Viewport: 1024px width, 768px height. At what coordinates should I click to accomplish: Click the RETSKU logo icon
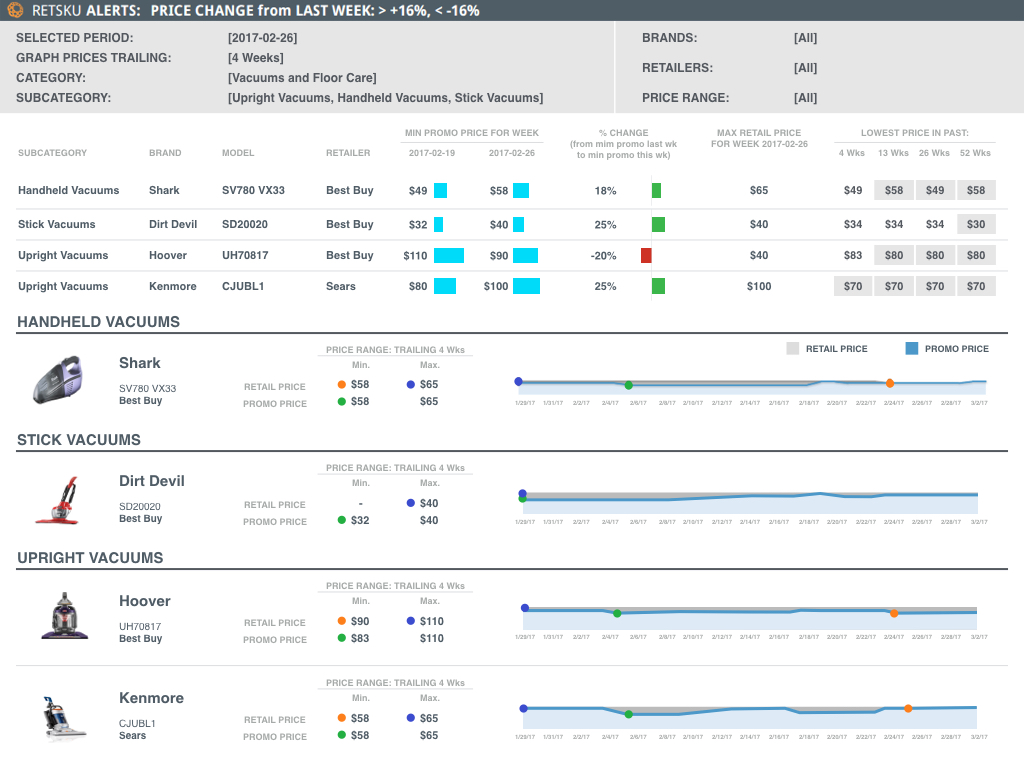15,10
